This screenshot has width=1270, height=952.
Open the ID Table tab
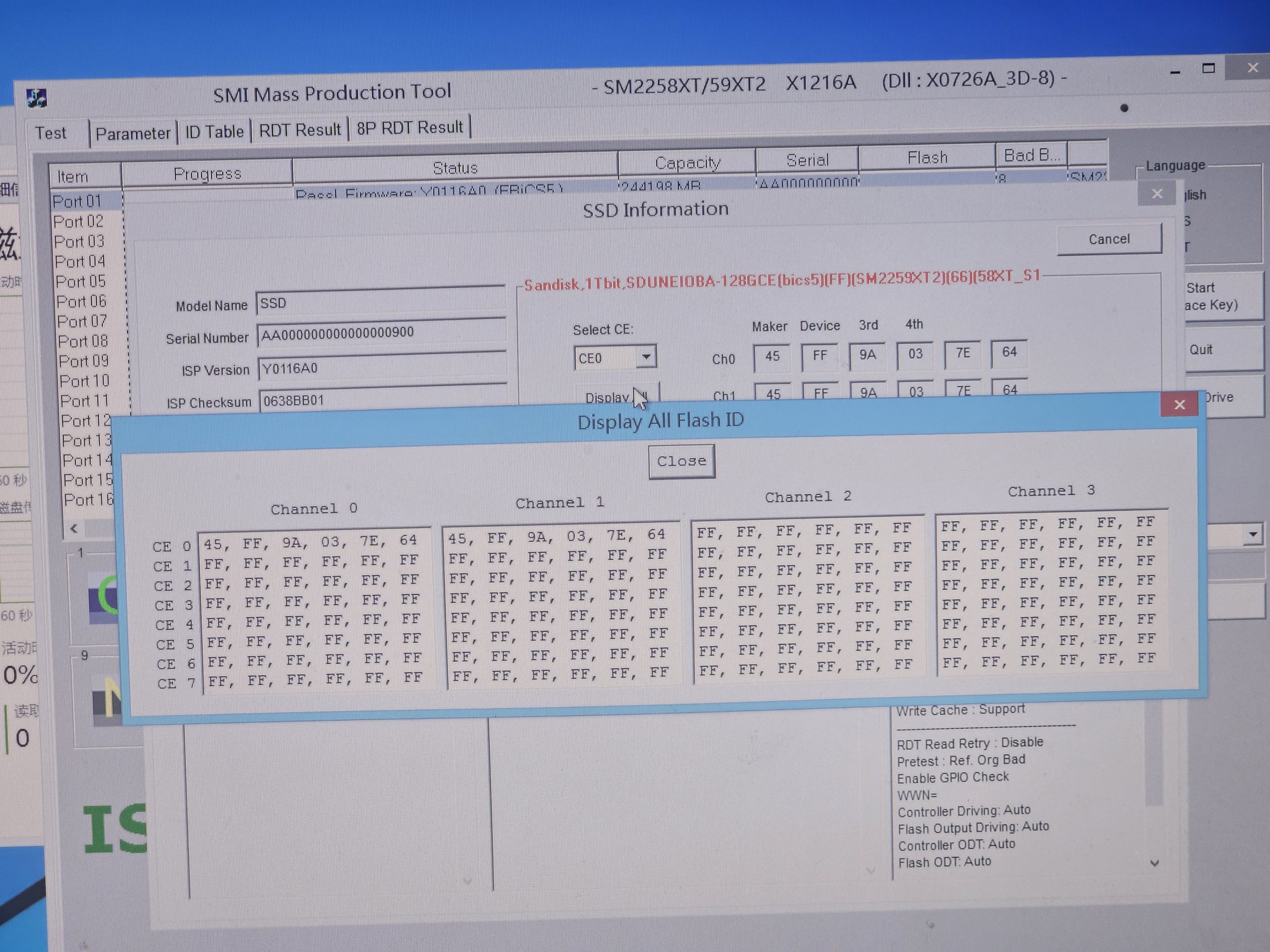(214, 132)
